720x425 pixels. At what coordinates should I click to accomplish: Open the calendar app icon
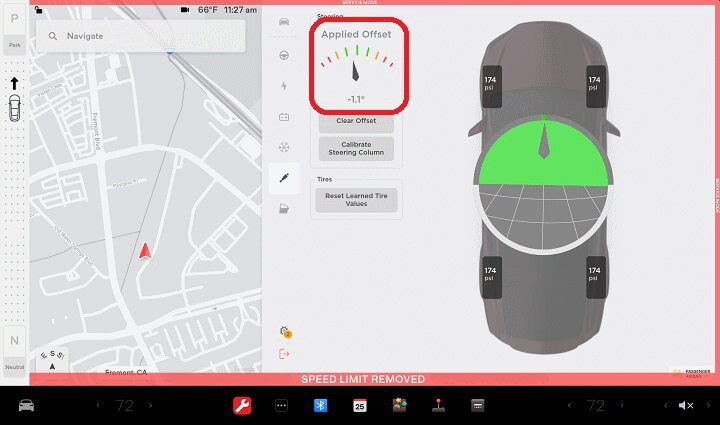point(360,405)
